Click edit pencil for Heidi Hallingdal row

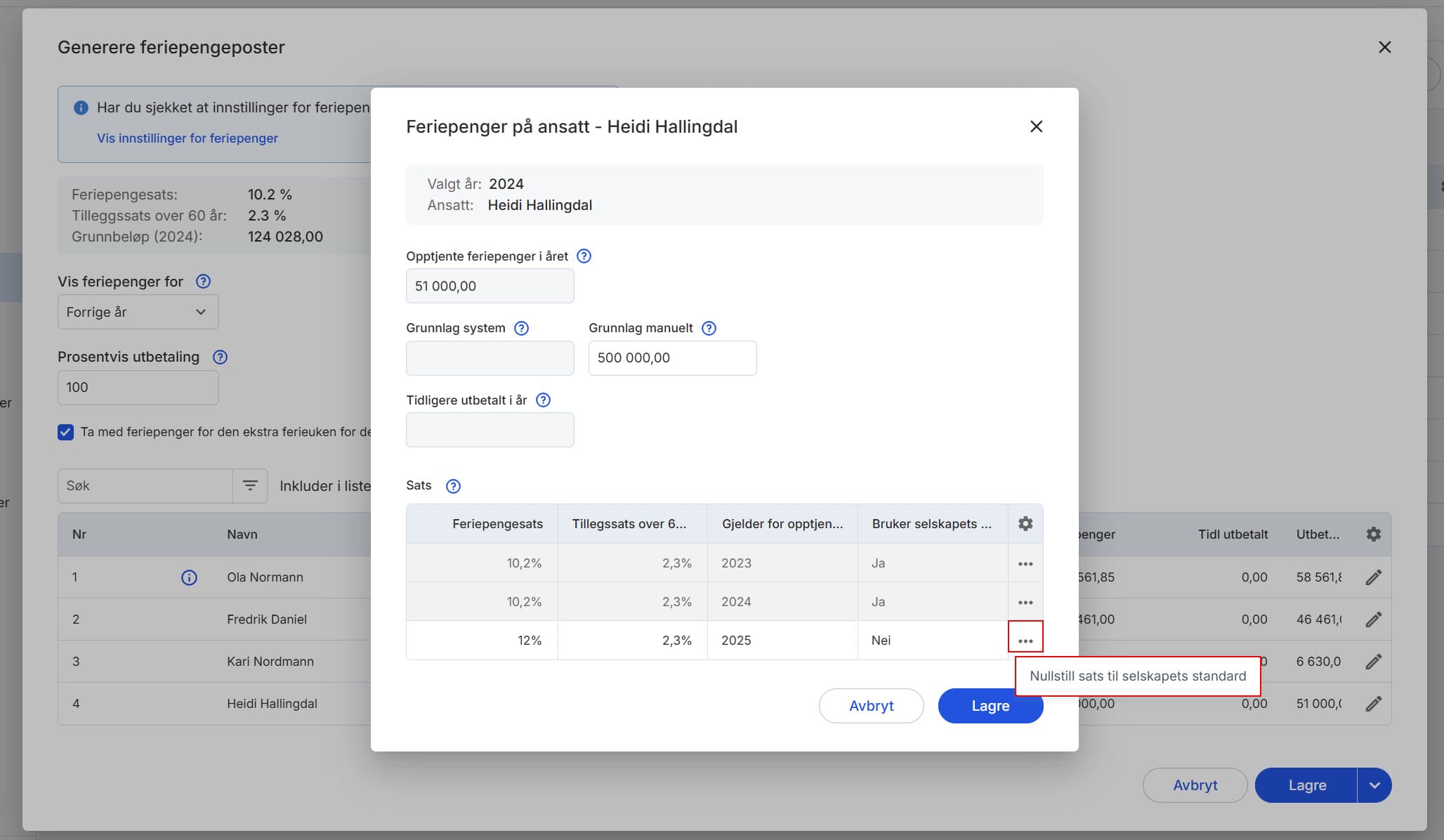coord(1373,704)
